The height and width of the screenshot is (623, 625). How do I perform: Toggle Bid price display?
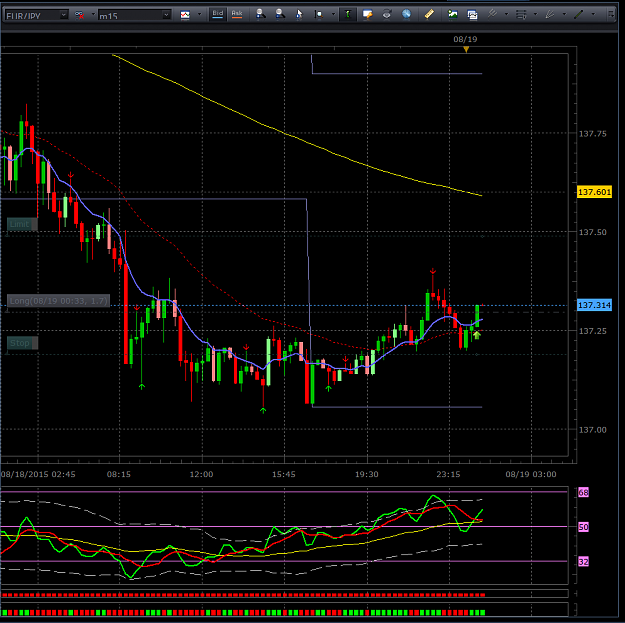[x=217, y=14]
